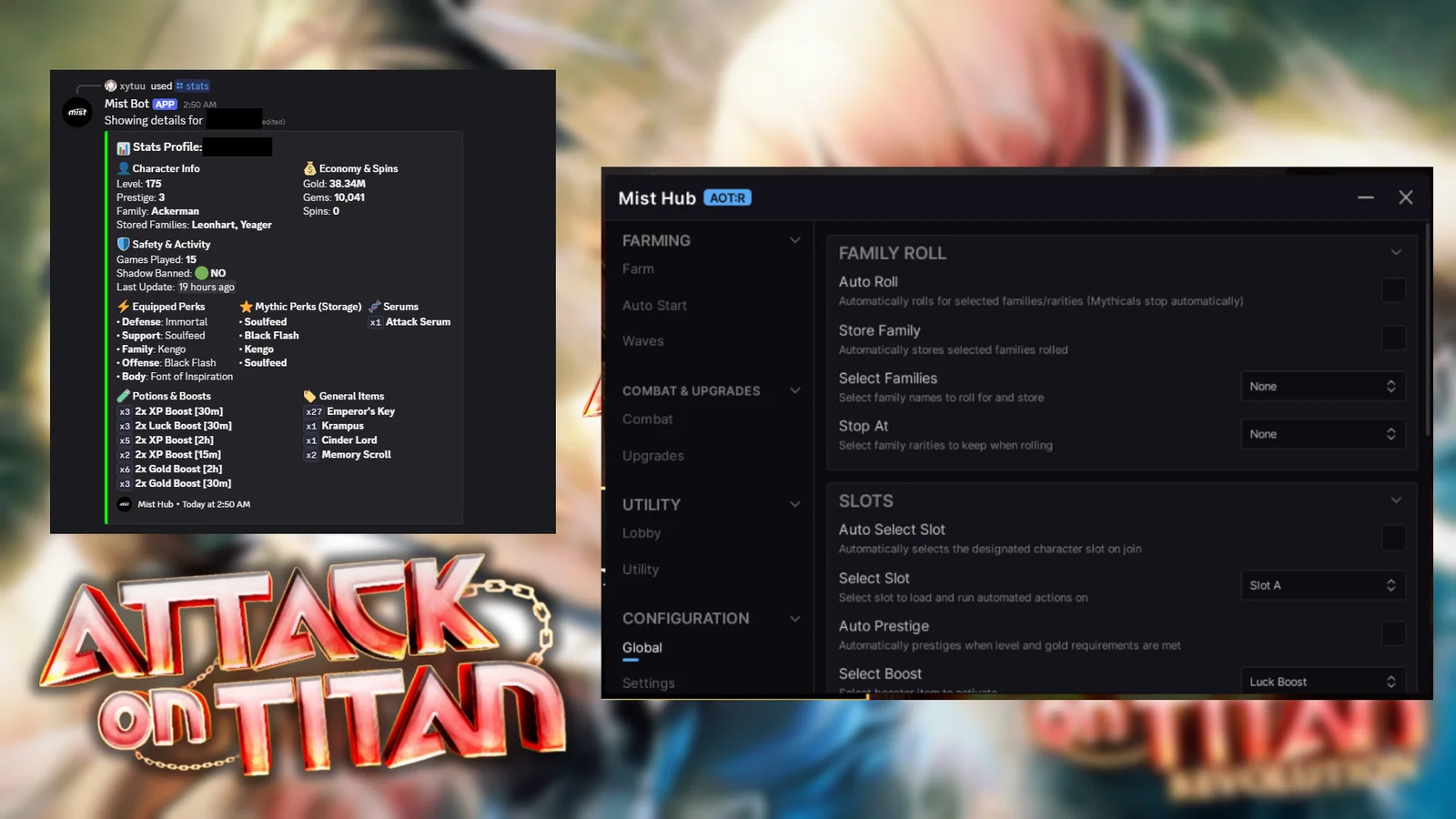
Task: Click the Safety & Activity shield icon
Action: tap(123, 244)
